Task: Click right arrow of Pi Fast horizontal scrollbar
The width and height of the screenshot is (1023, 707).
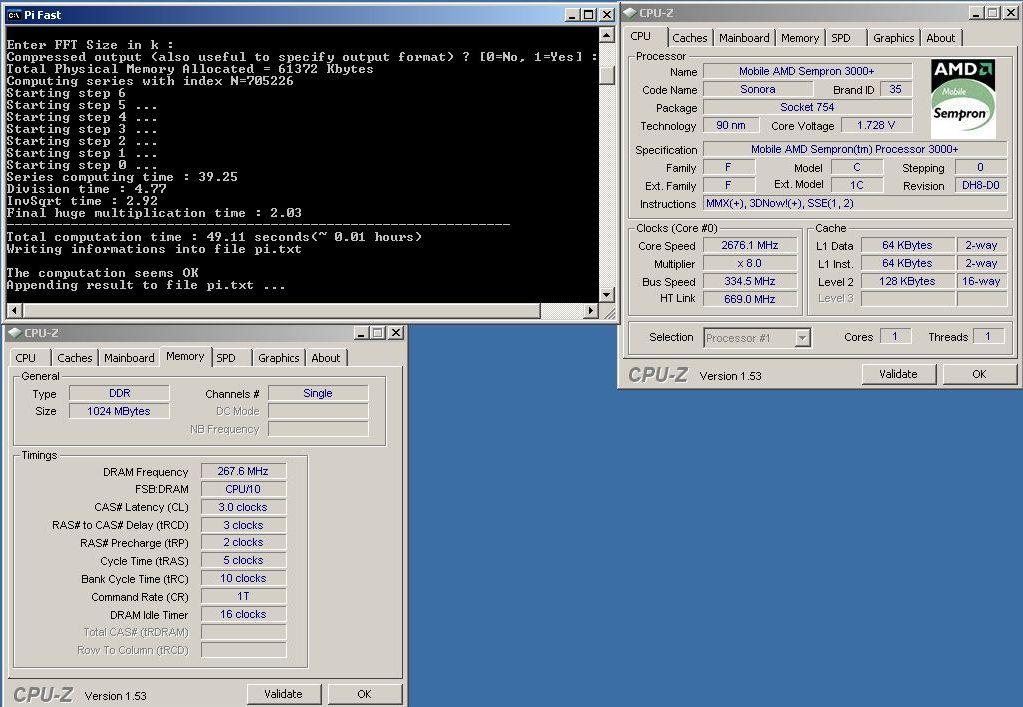Action: coord(591,310)
